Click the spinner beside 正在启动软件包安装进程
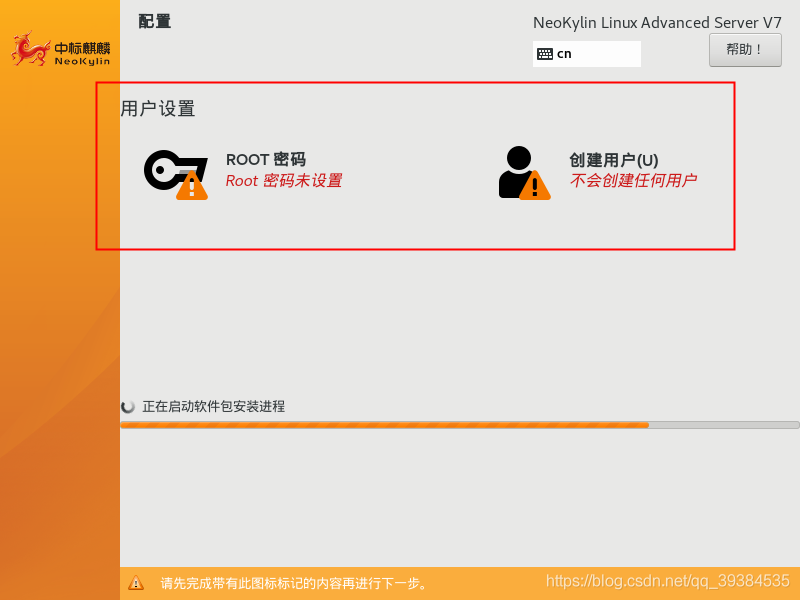Viewport: 800px width, 600px height. [128, 407]
